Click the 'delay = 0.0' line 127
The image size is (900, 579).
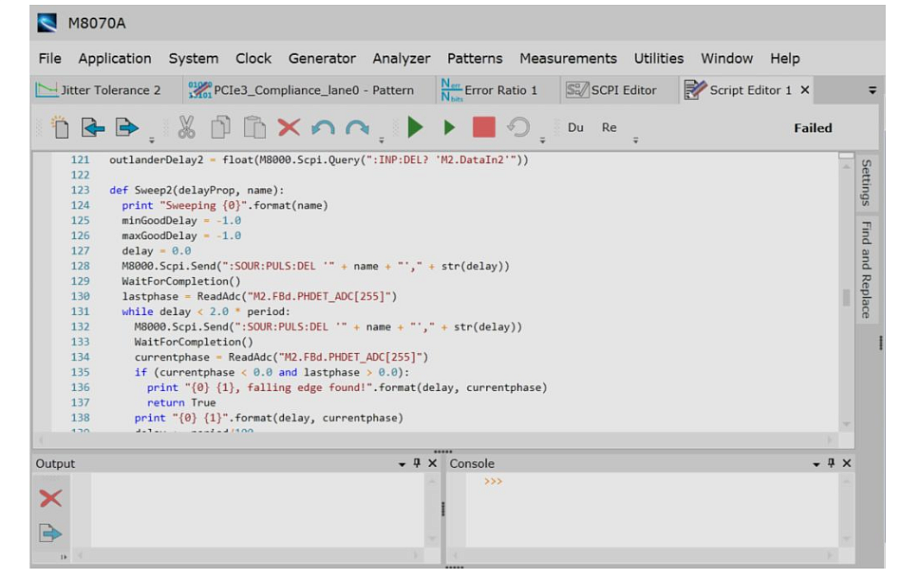[156, 251]
